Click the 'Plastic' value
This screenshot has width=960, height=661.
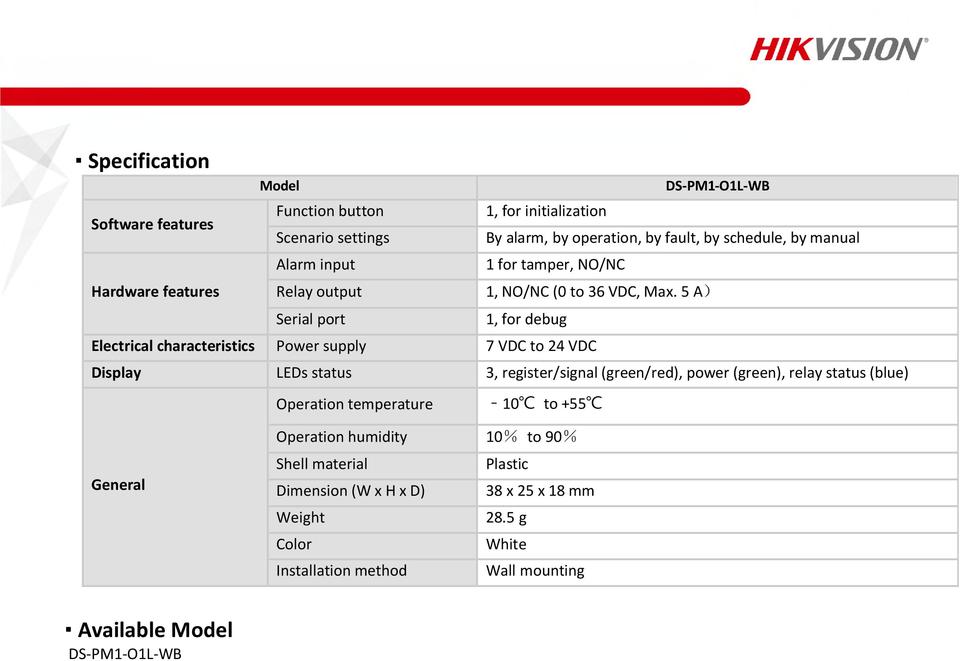[x=507, y=465]
